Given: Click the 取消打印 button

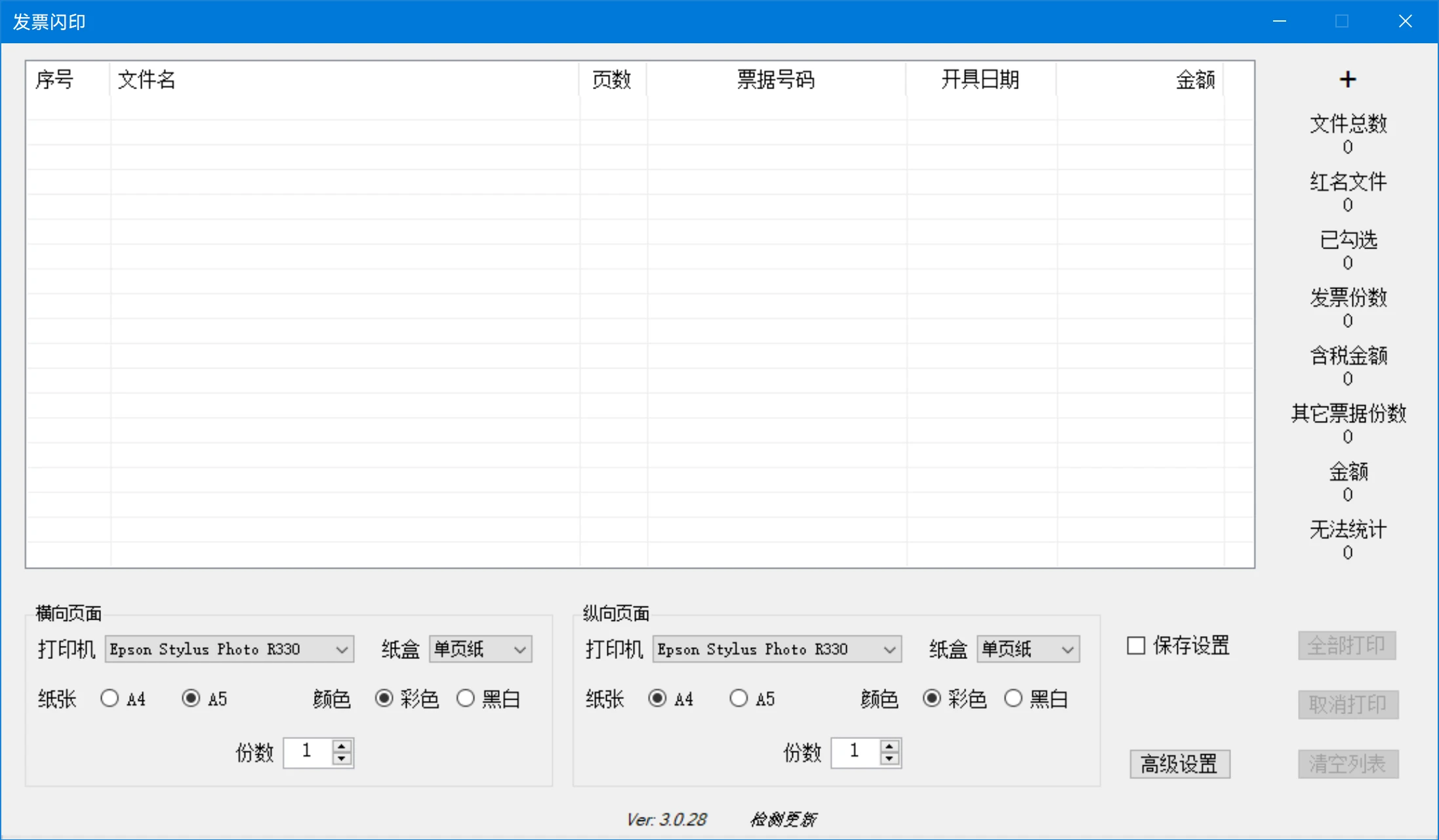Looking at the screenshot, I should [1348, 705].
